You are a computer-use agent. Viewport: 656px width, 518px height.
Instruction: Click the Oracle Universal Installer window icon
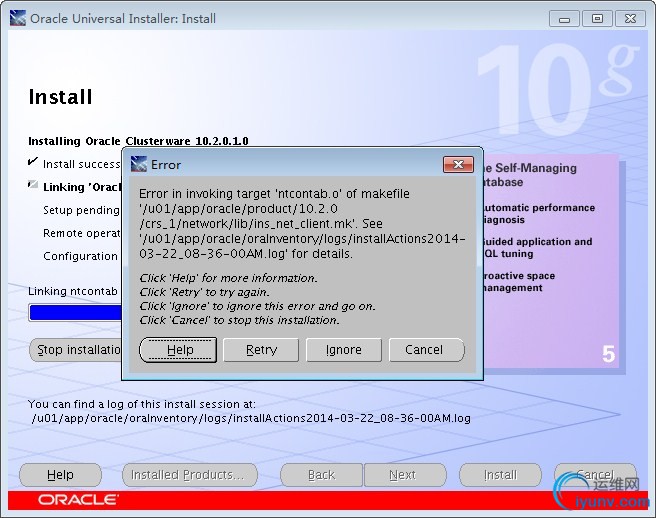coord(18,18)
